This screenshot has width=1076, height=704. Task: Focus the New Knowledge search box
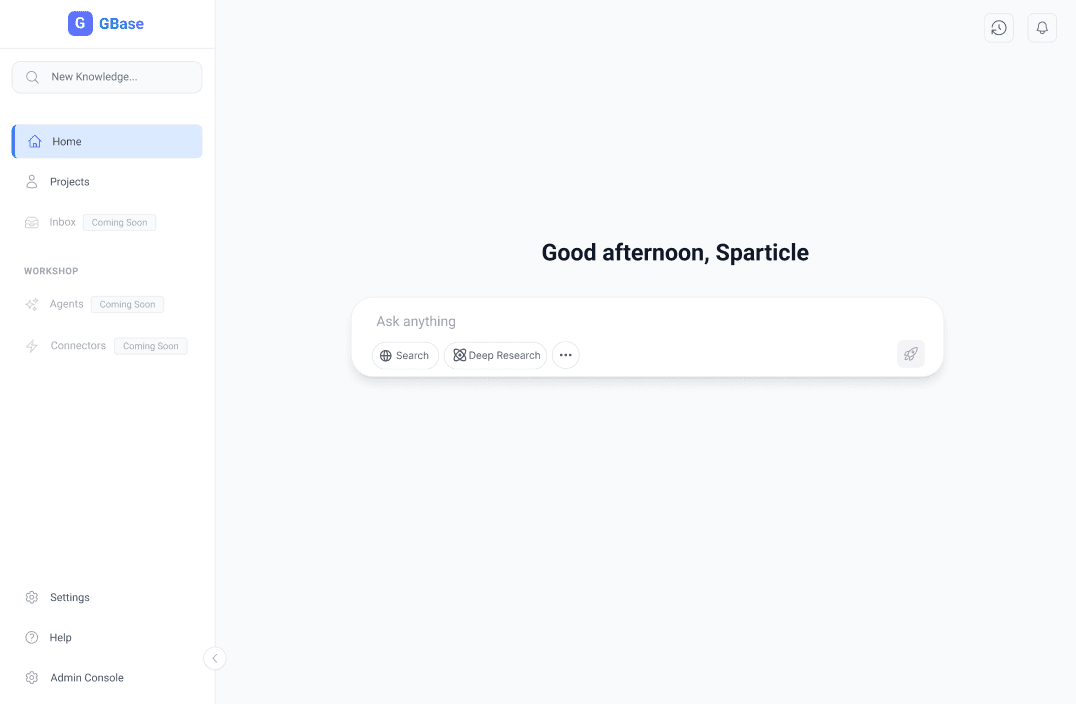(115, 77)
